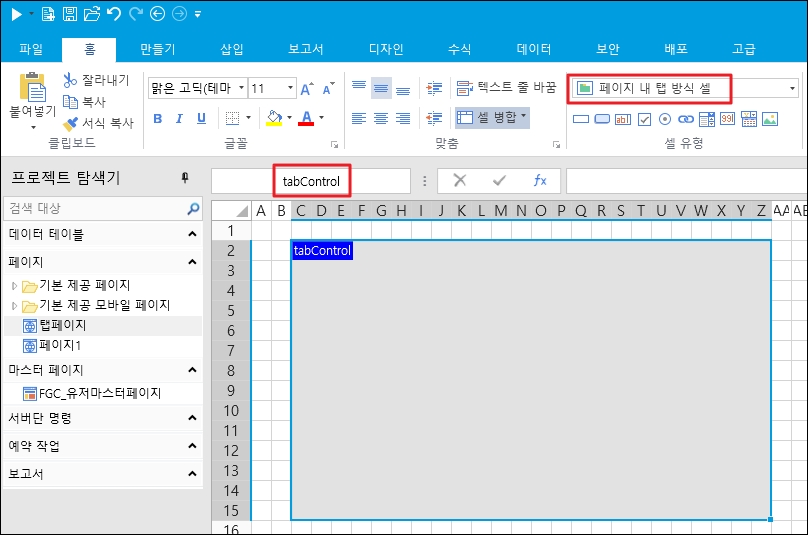Switch to the 데이터 (Data) ribbon tab

(x=534, y=49)
